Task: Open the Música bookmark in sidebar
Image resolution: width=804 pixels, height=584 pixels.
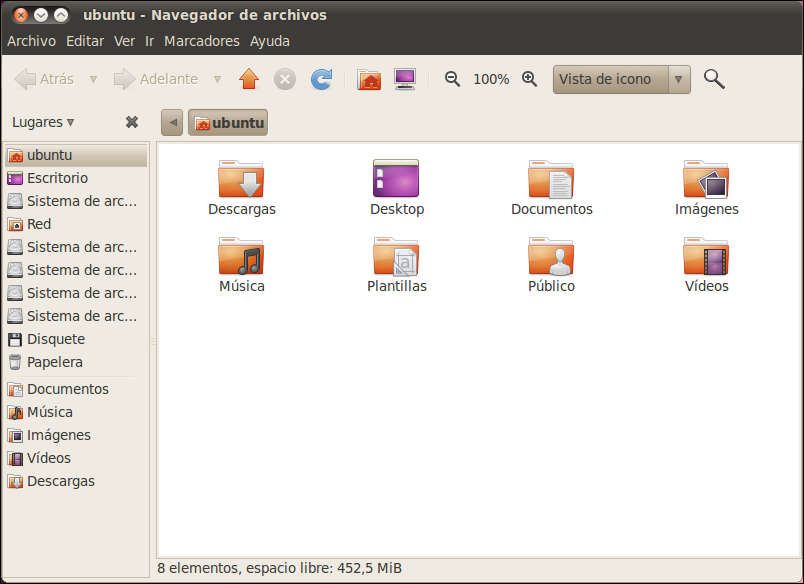Action: pyautogui.click(x=76, y=412)
